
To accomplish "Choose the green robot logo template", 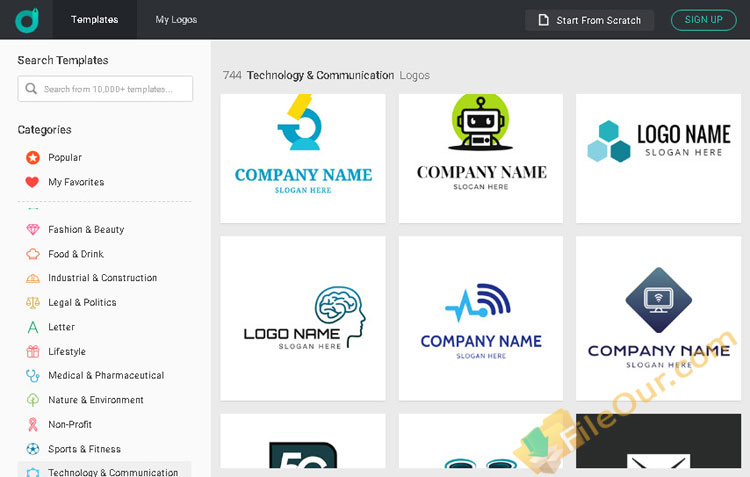I will [481, 158].
